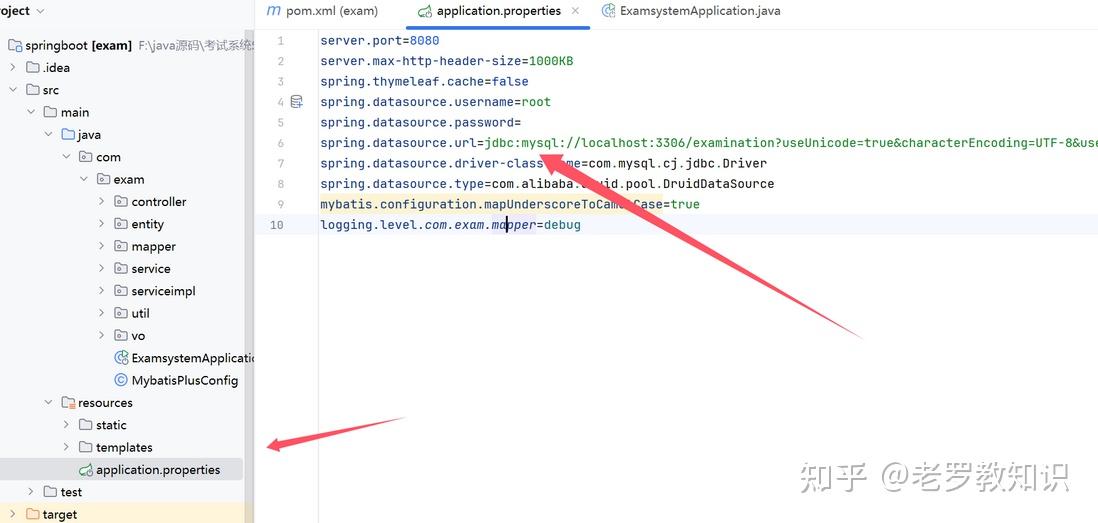The width and height of the screenshot is (1098, 523).
Task: Select the MybatisPlusConfig class
Action: (x=185, y=380)
